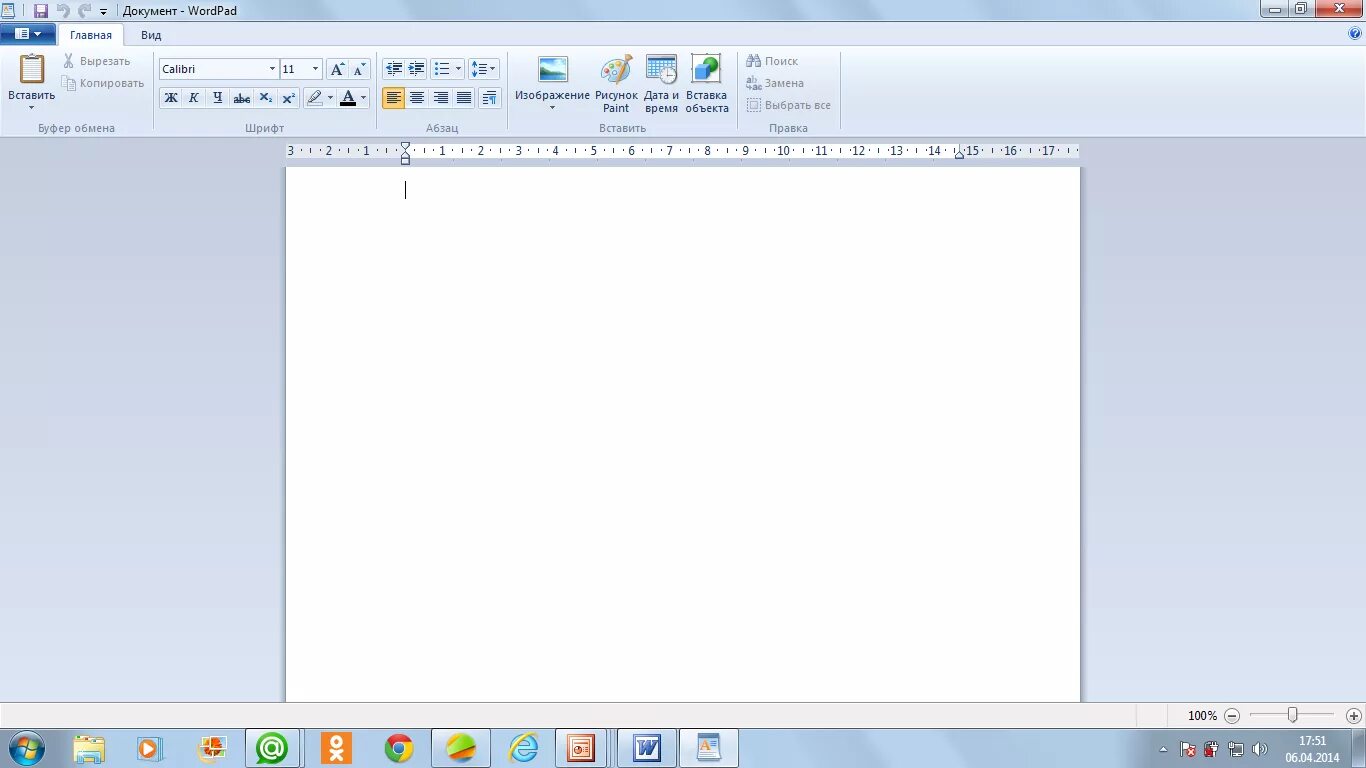Screen dimensions: 1366x768
Task: Click the Redo arrow in title bar
Action: pos(84,11)
